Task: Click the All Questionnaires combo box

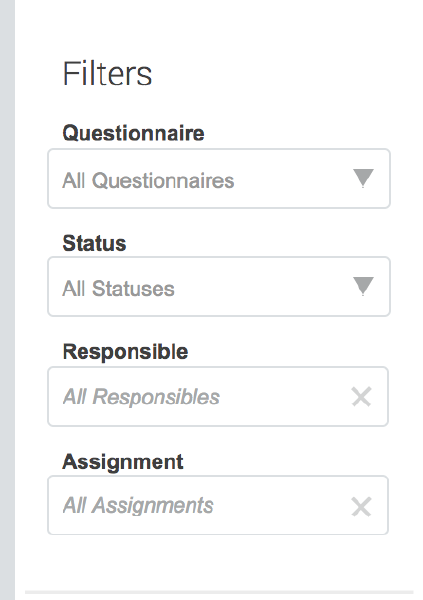Action: tap(219, 179)
